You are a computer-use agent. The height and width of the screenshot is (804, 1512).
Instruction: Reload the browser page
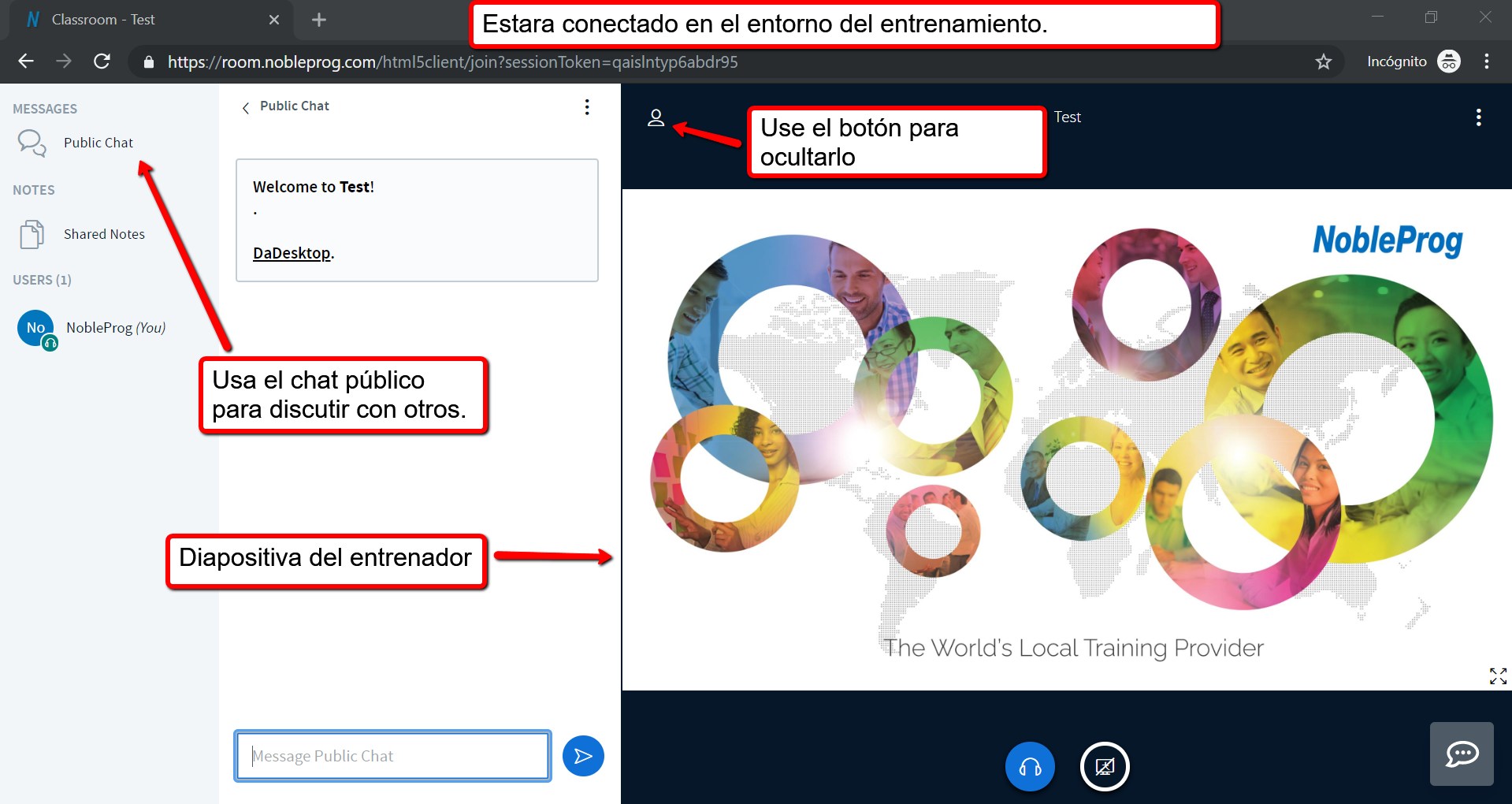click(x=102, y=61)
